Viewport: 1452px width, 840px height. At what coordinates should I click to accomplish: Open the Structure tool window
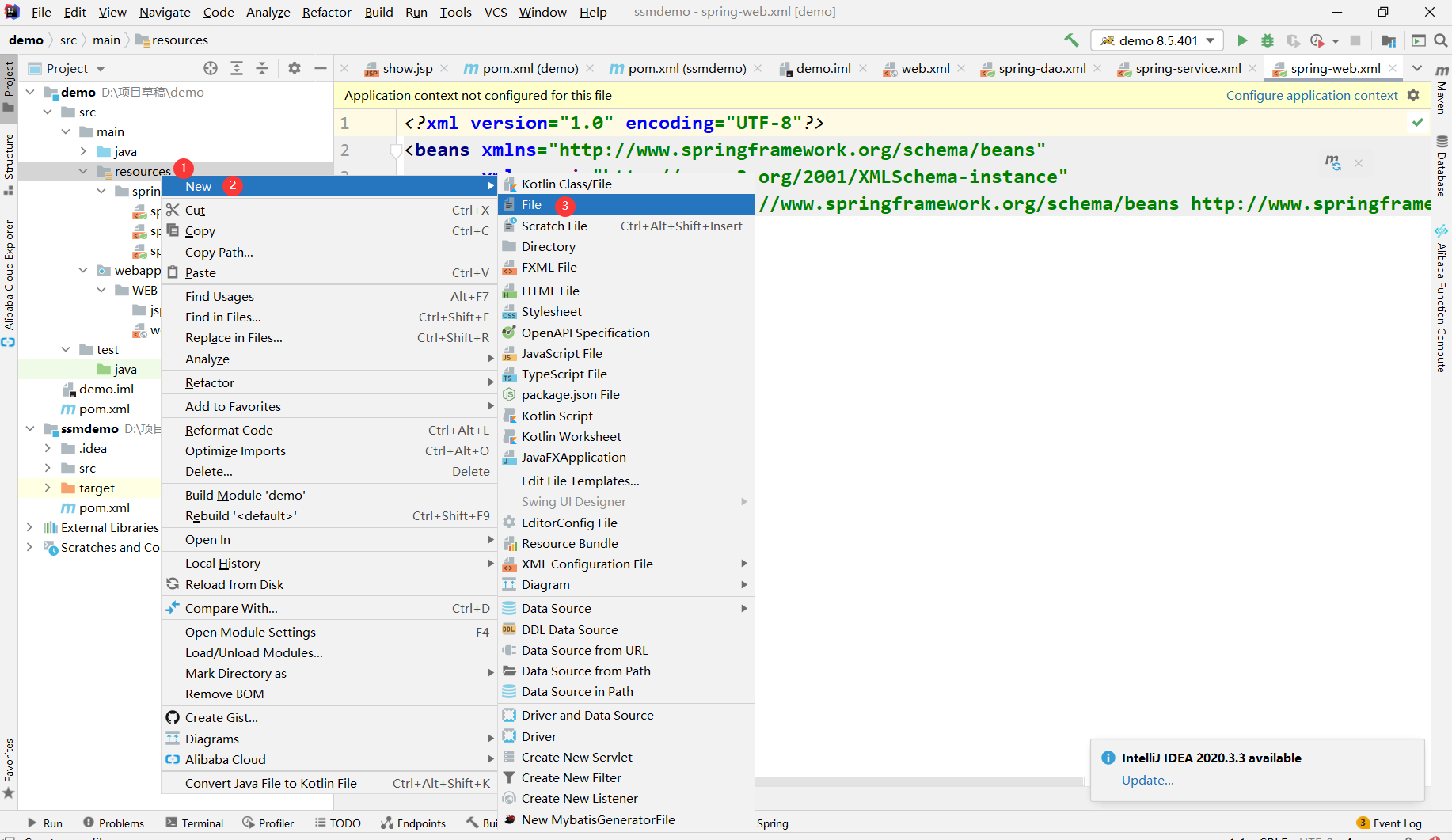[x=9, y=164]
